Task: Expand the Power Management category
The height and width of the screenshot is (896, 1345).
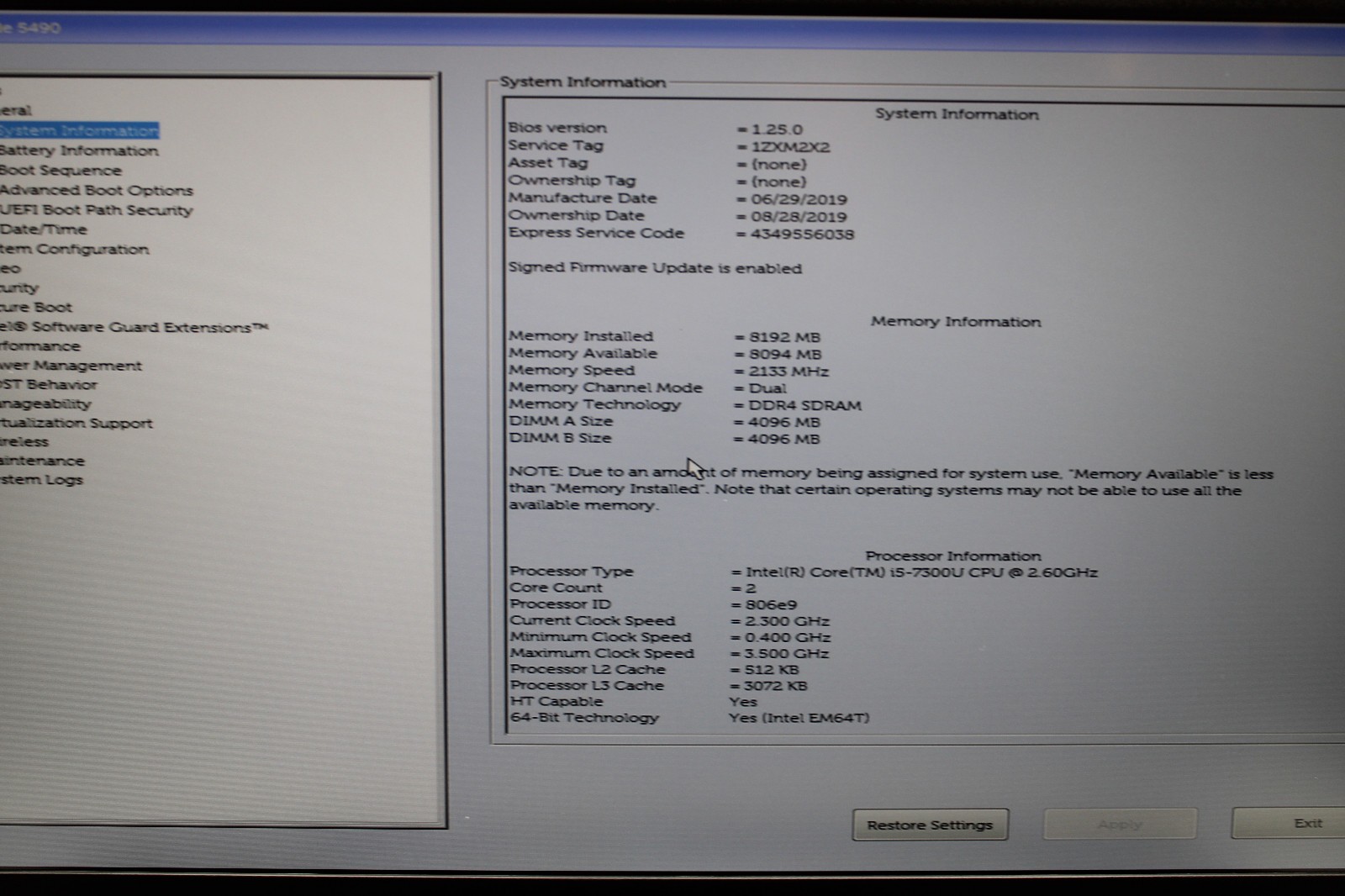Action: click(71, 366)
